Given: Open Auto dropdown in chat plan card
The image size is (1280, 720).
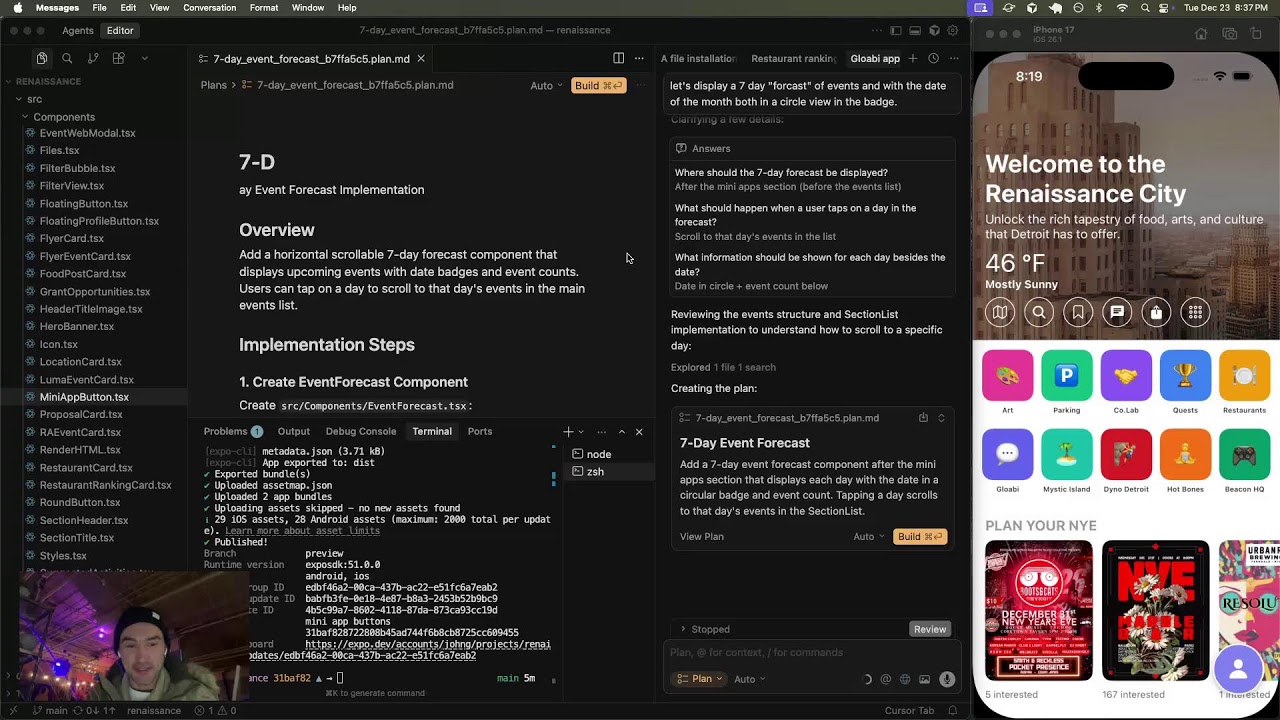Looking at the screenshot, I should tap(869, 536).
